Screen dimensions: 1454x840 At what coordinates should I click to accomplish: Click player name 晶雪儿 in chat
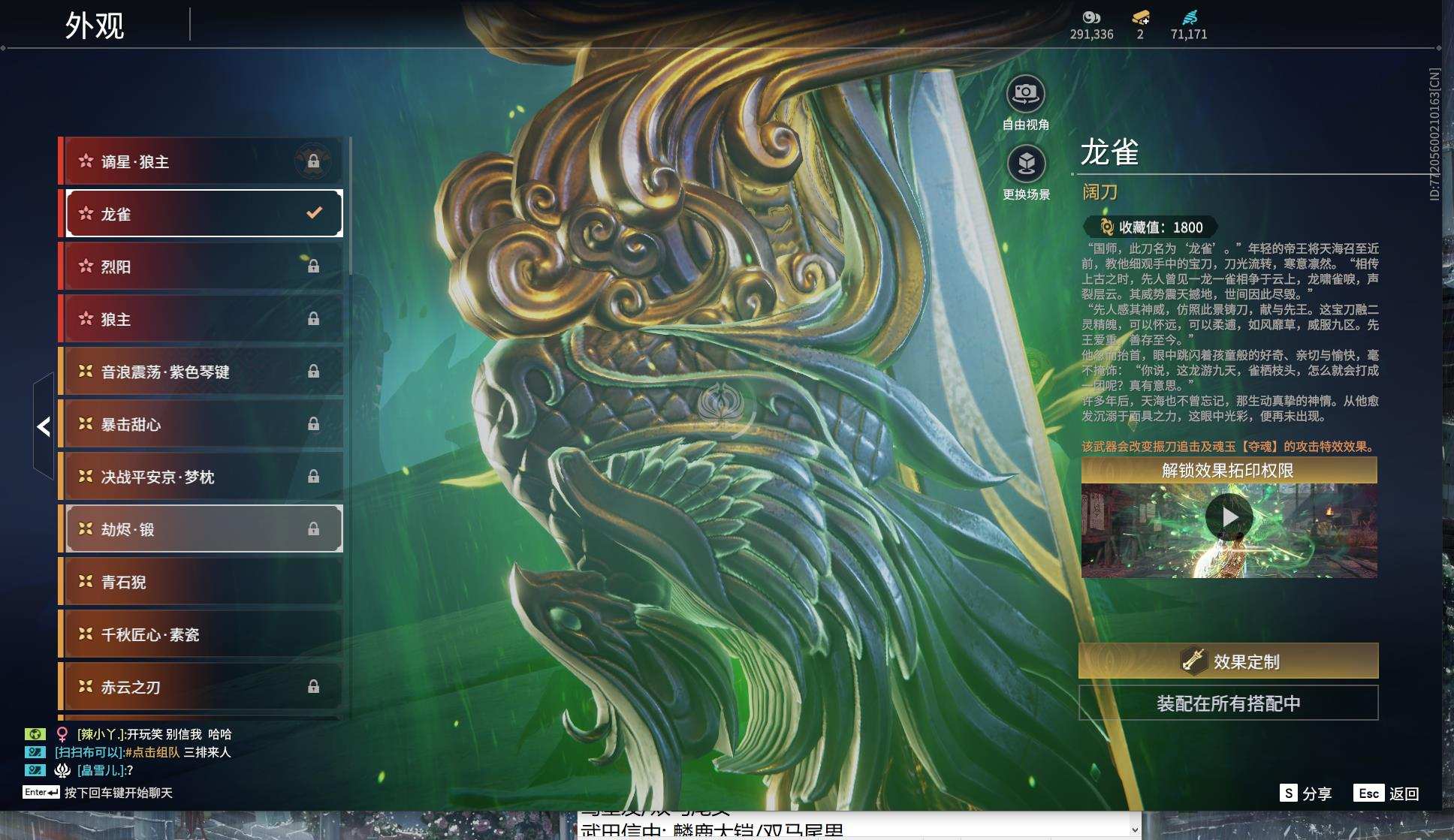tap(101, 770)
